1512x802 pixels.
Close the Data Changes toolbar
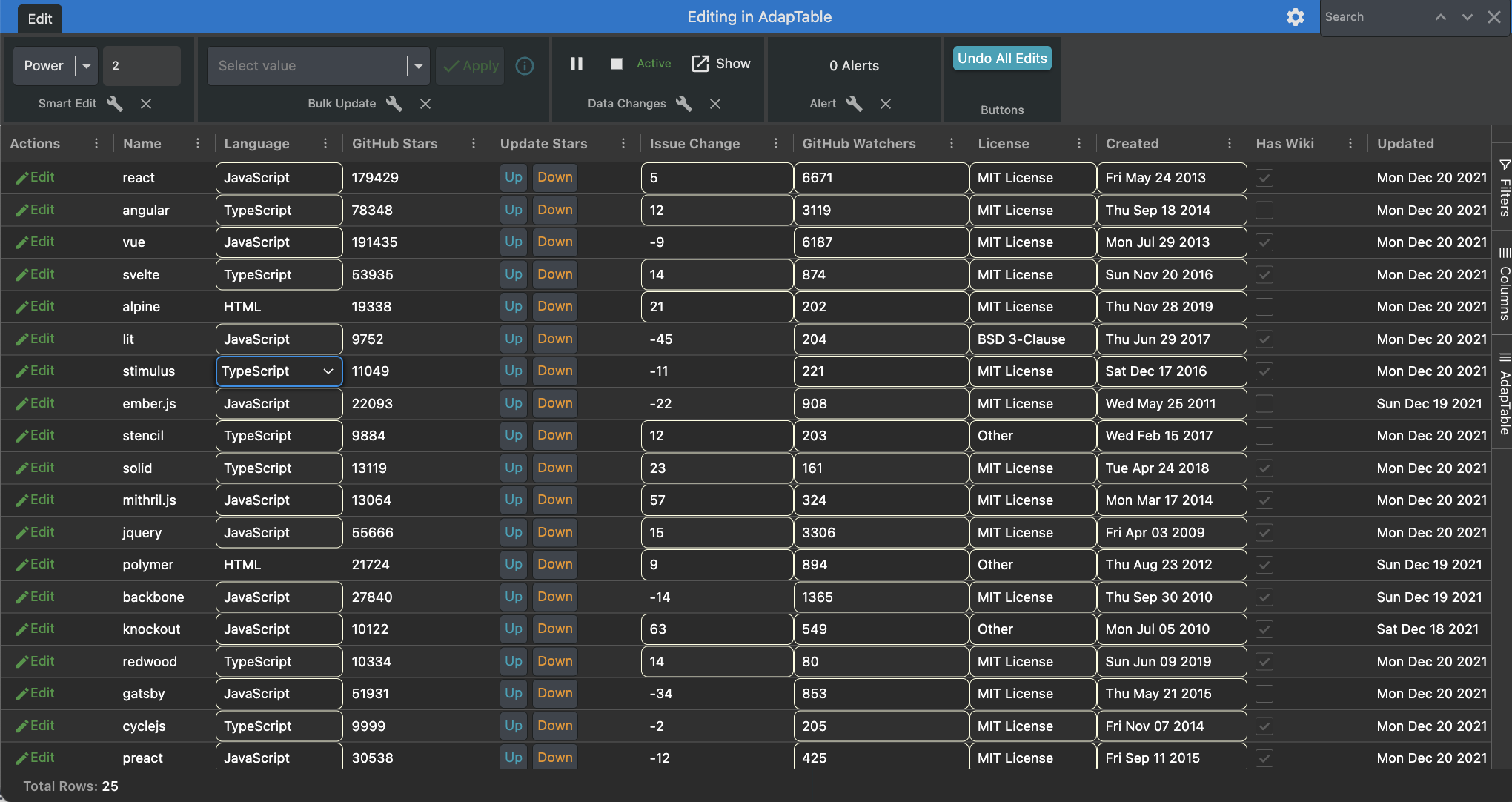pyautogui.click(x=715, y=104)
